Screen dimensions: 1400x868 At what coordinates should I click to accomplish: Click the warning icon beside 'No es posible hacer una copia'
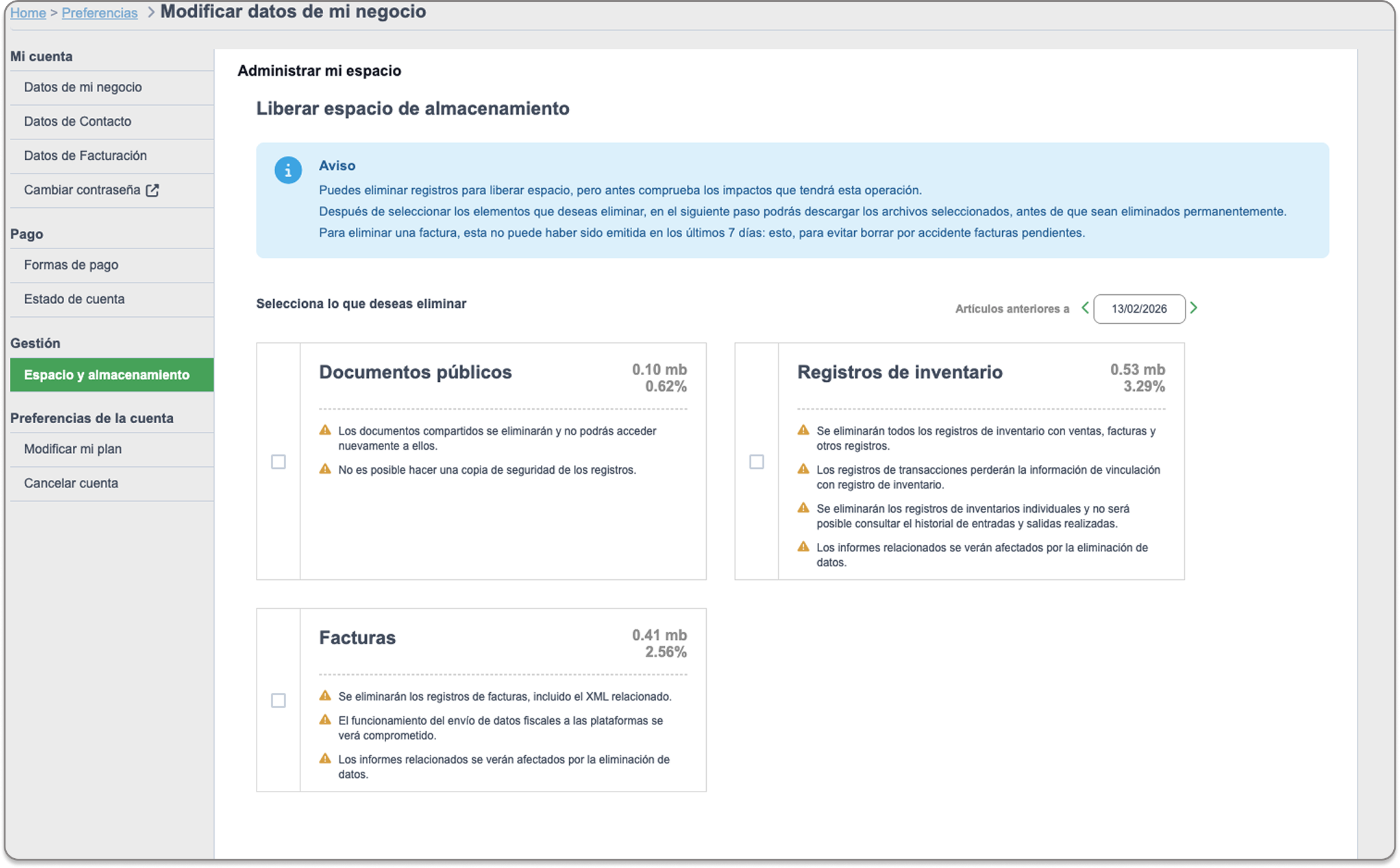click(x=325, y=469)
